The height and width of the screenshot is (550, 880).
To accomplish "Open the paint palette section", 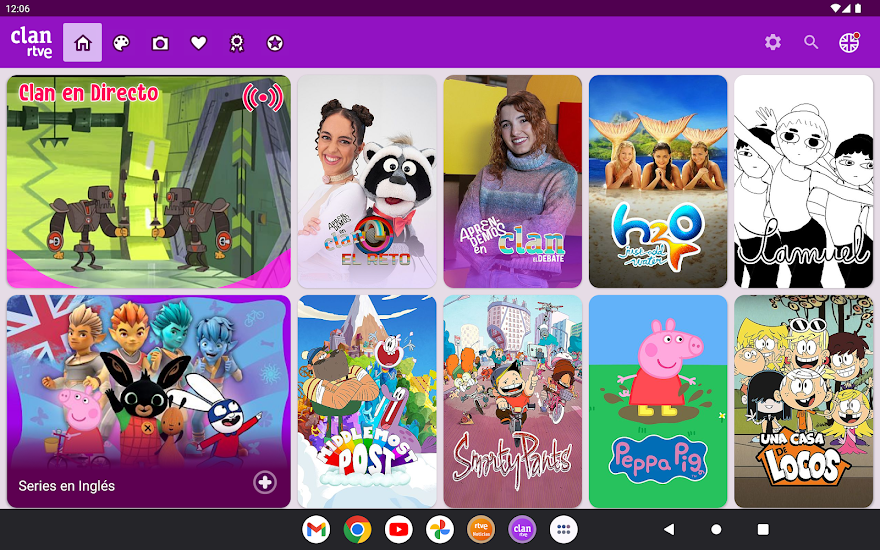I will [x=121, y=43].
